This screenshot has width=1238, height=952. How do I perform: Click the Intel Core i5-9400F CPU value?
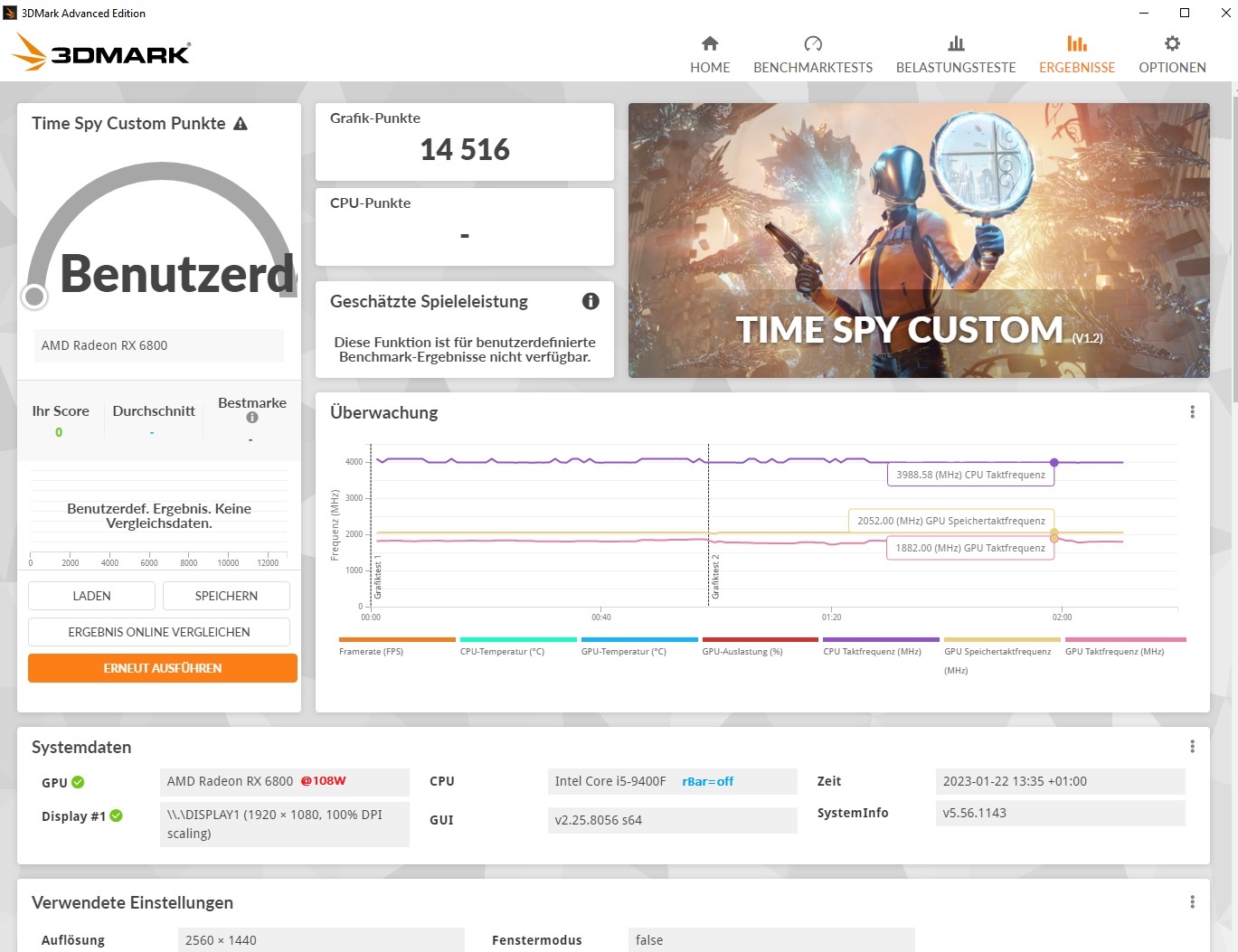610,781
